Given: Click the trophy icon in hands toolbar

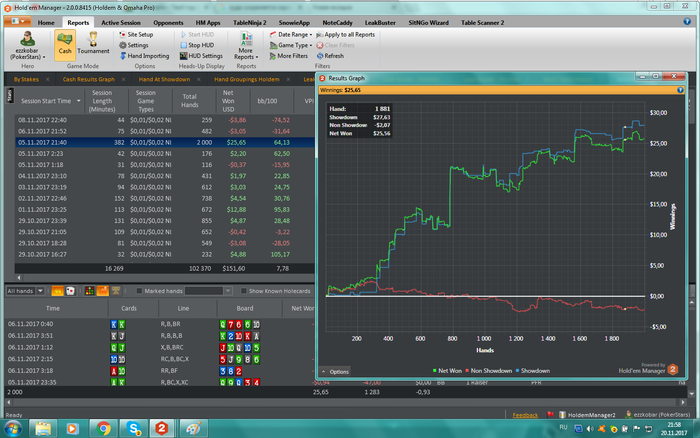Looking at the screenshot, I should pos(116,291).
